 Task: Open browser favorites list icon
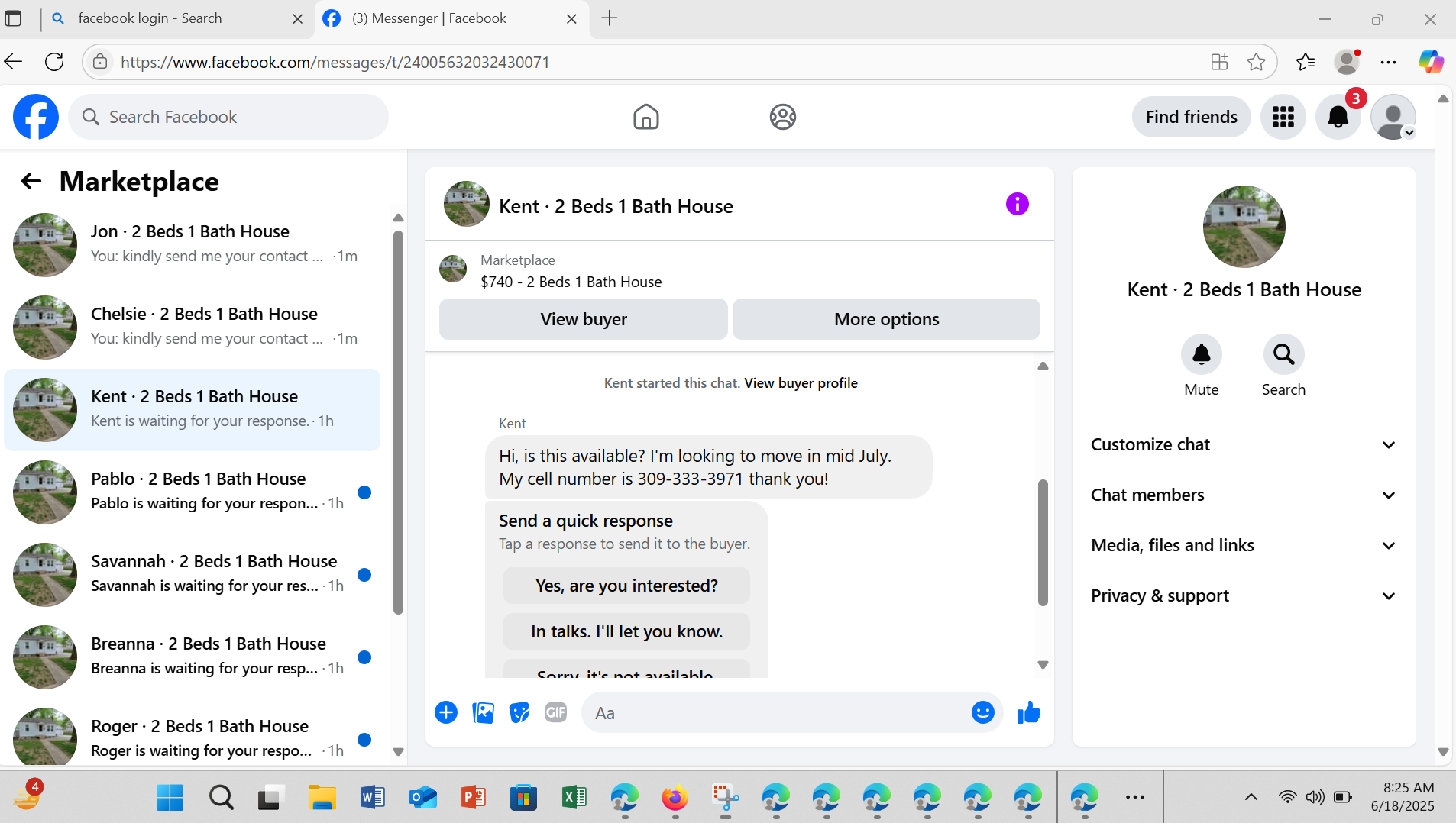point(1306,63)
